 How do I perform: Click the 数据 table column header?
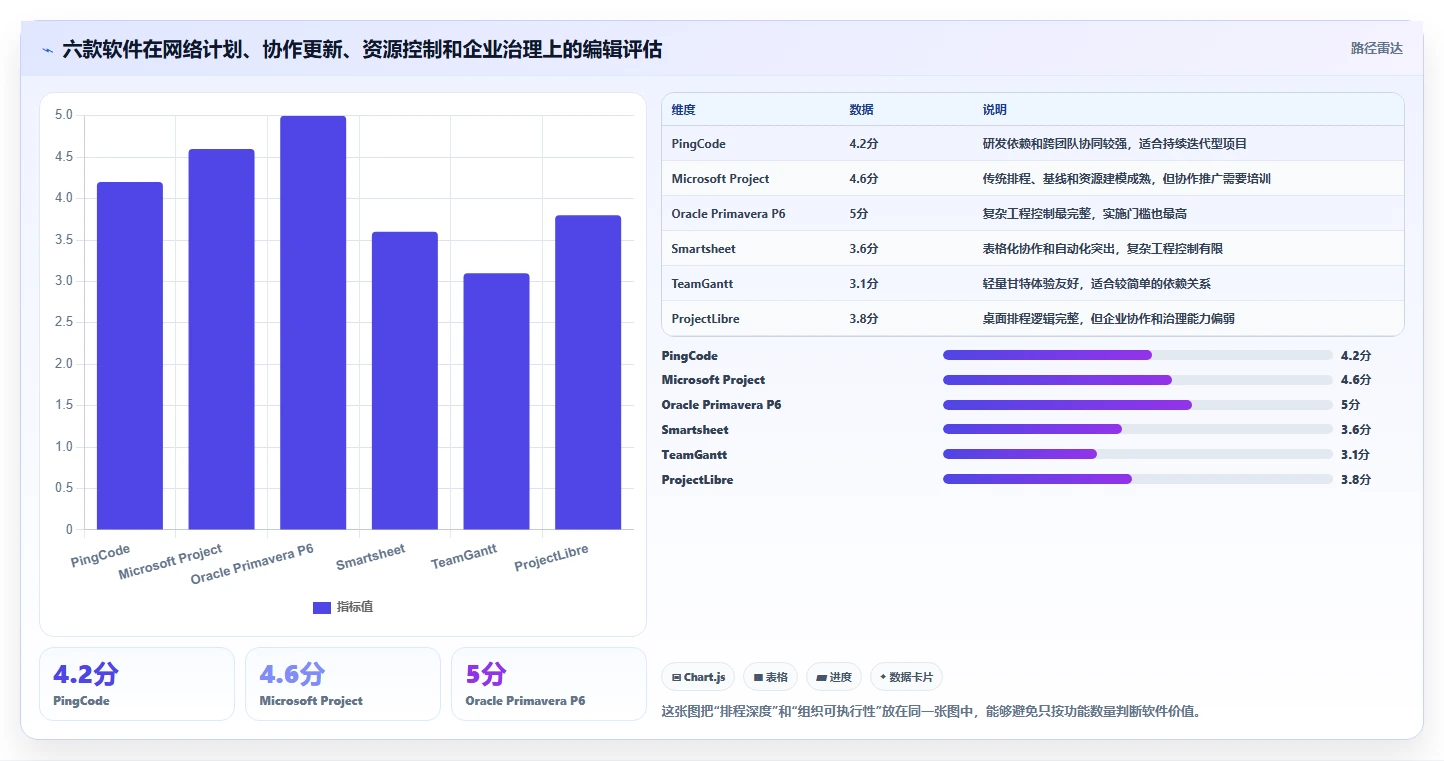(x=861, y=110)
